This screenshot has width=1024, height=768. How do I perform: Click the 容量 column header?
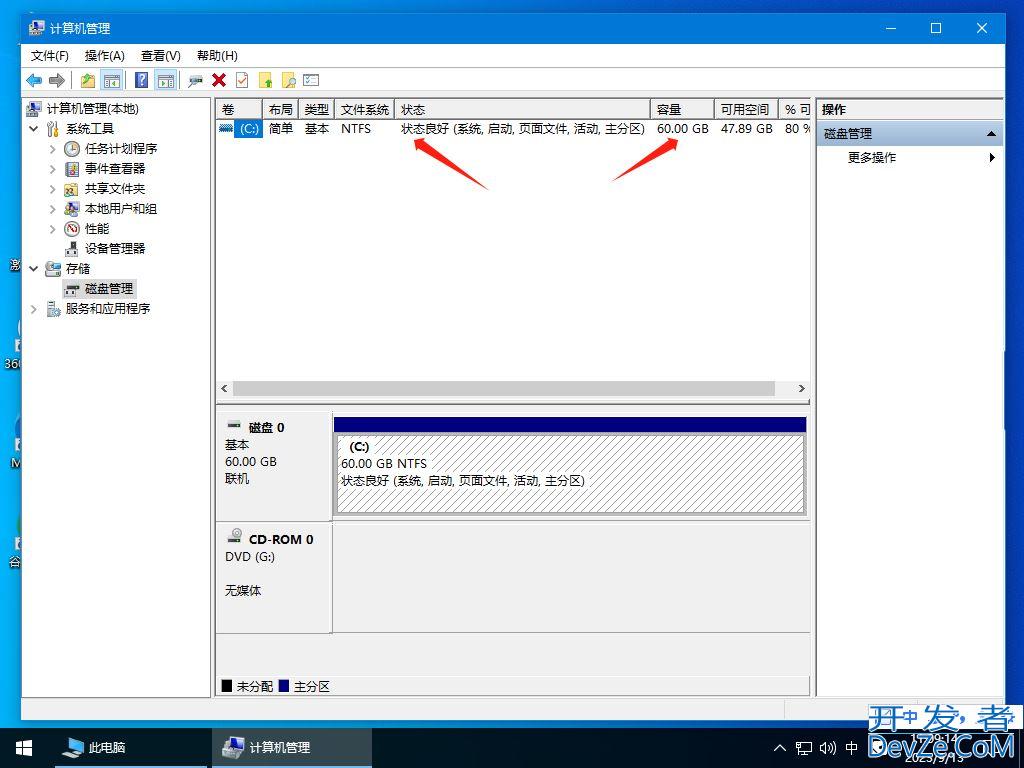tap(682, 109)
